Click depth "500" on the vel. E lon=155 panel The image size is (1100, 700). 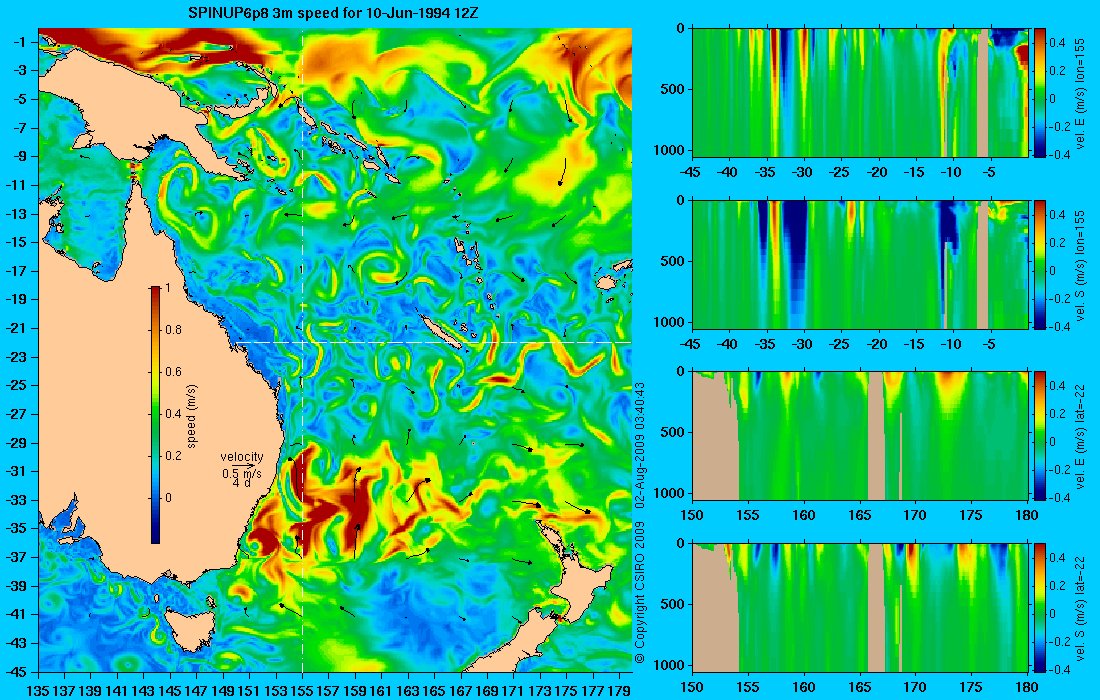click(674, 89)
